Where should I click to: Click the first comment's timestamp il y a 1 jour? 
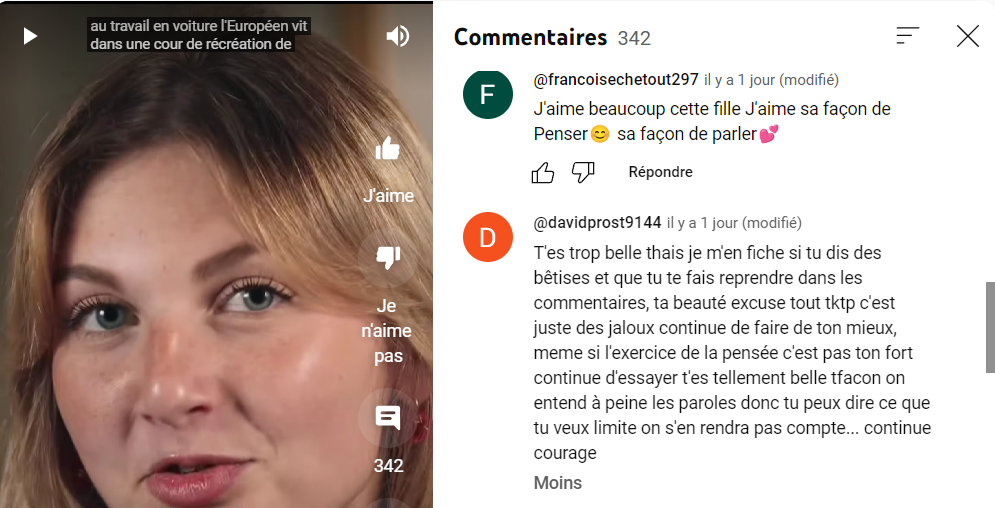coord(739,80)
